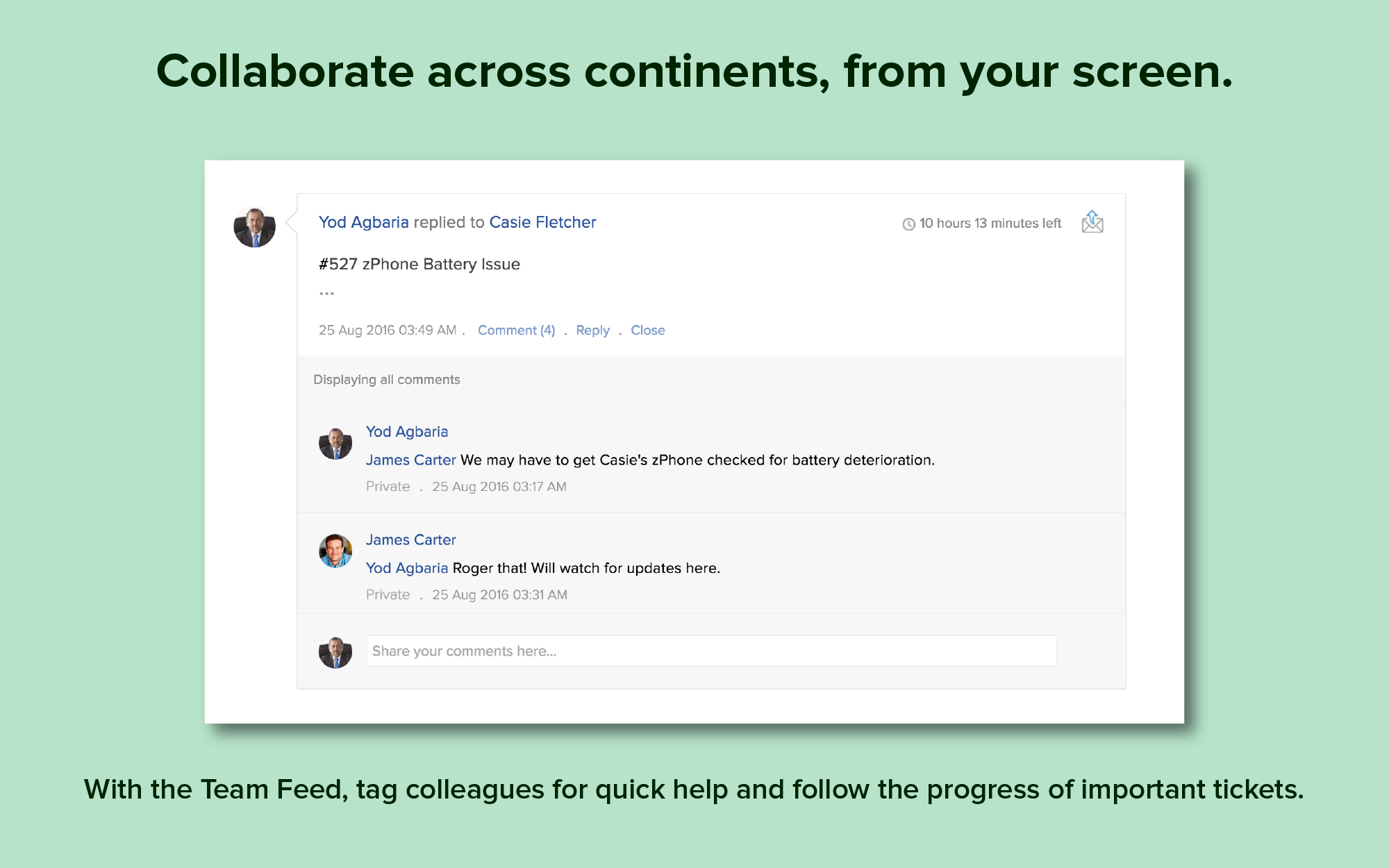Click the Reply action on ticket #527
The image size is (1389, 868).
tap(591, 329)
